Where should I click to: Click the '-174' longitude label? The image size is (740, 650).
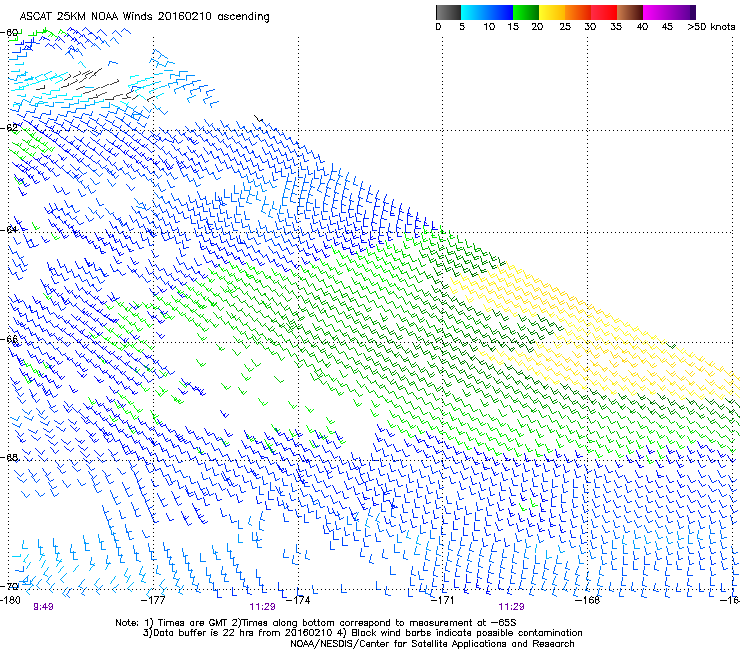point(298,600)
